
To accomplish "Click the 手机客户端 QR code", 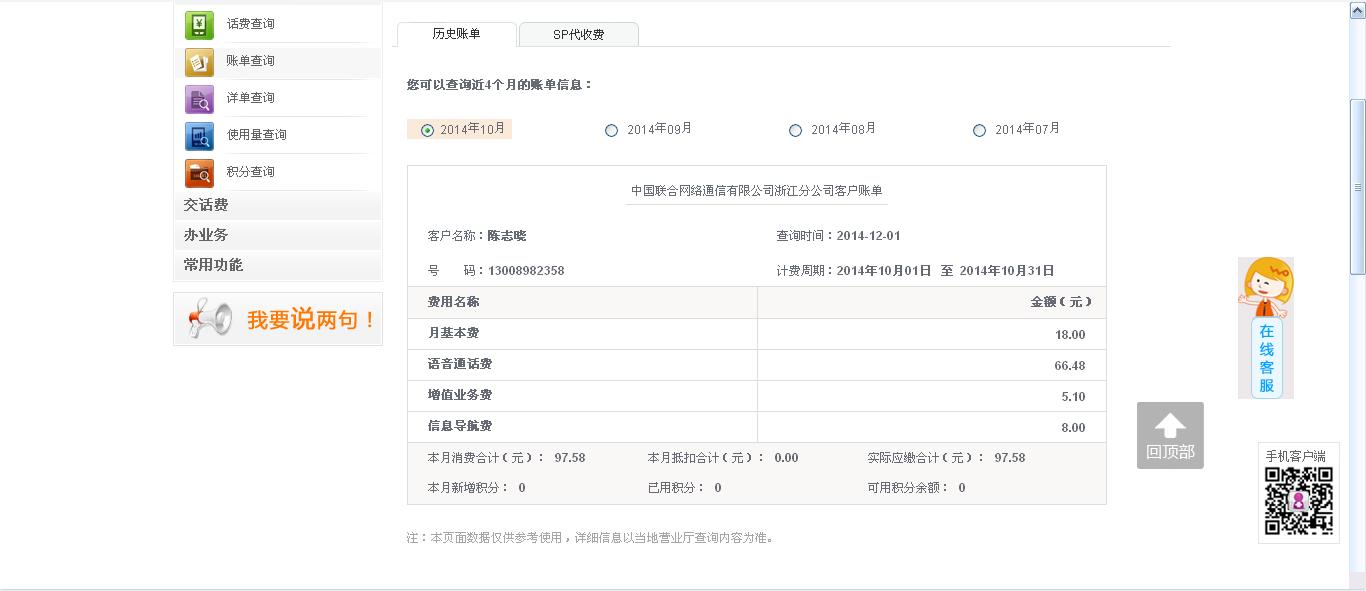I will tap(1298, 500).
